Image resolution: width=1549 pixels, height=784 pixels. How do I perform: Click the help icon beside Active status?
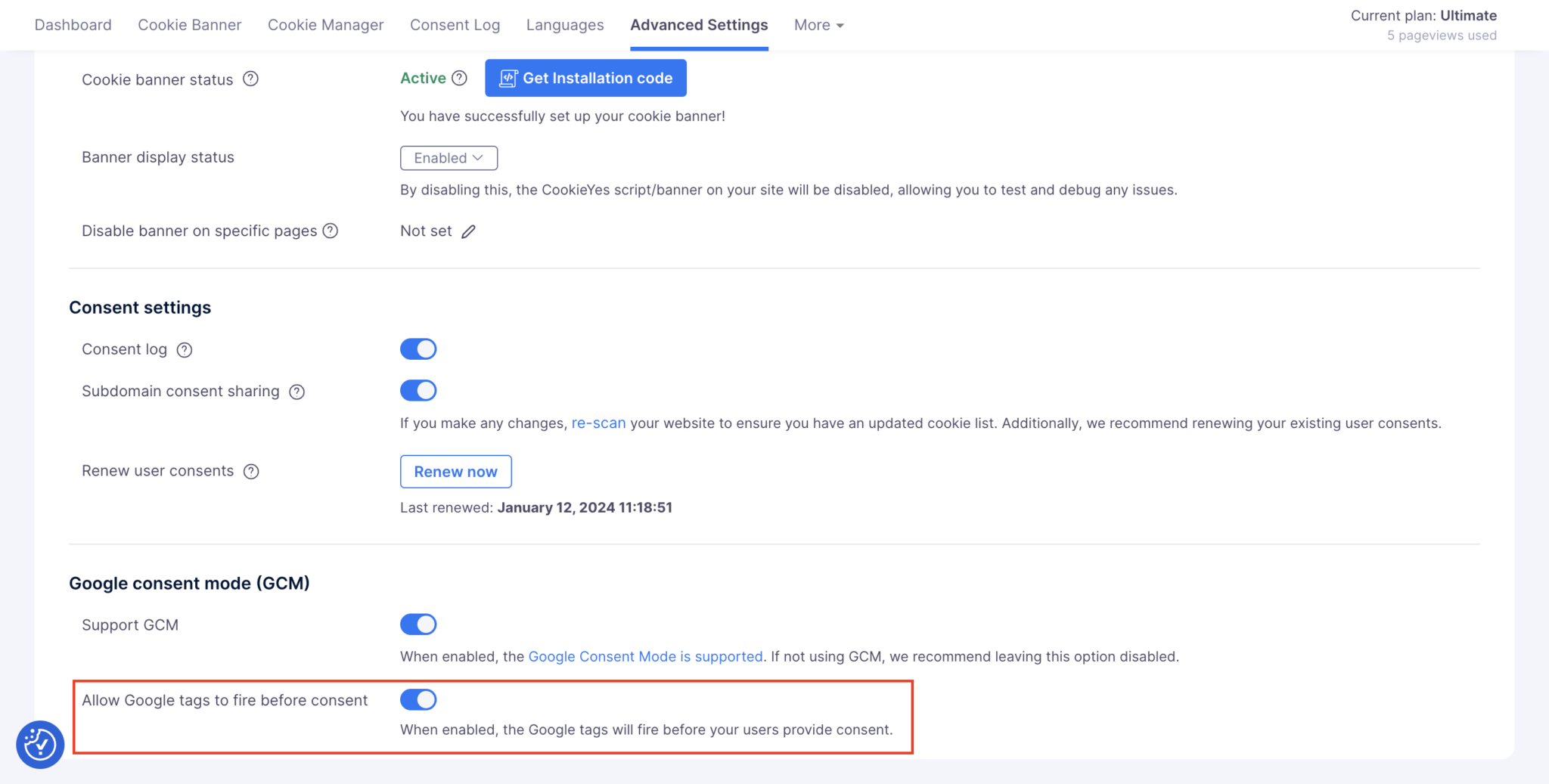point(460,77)
